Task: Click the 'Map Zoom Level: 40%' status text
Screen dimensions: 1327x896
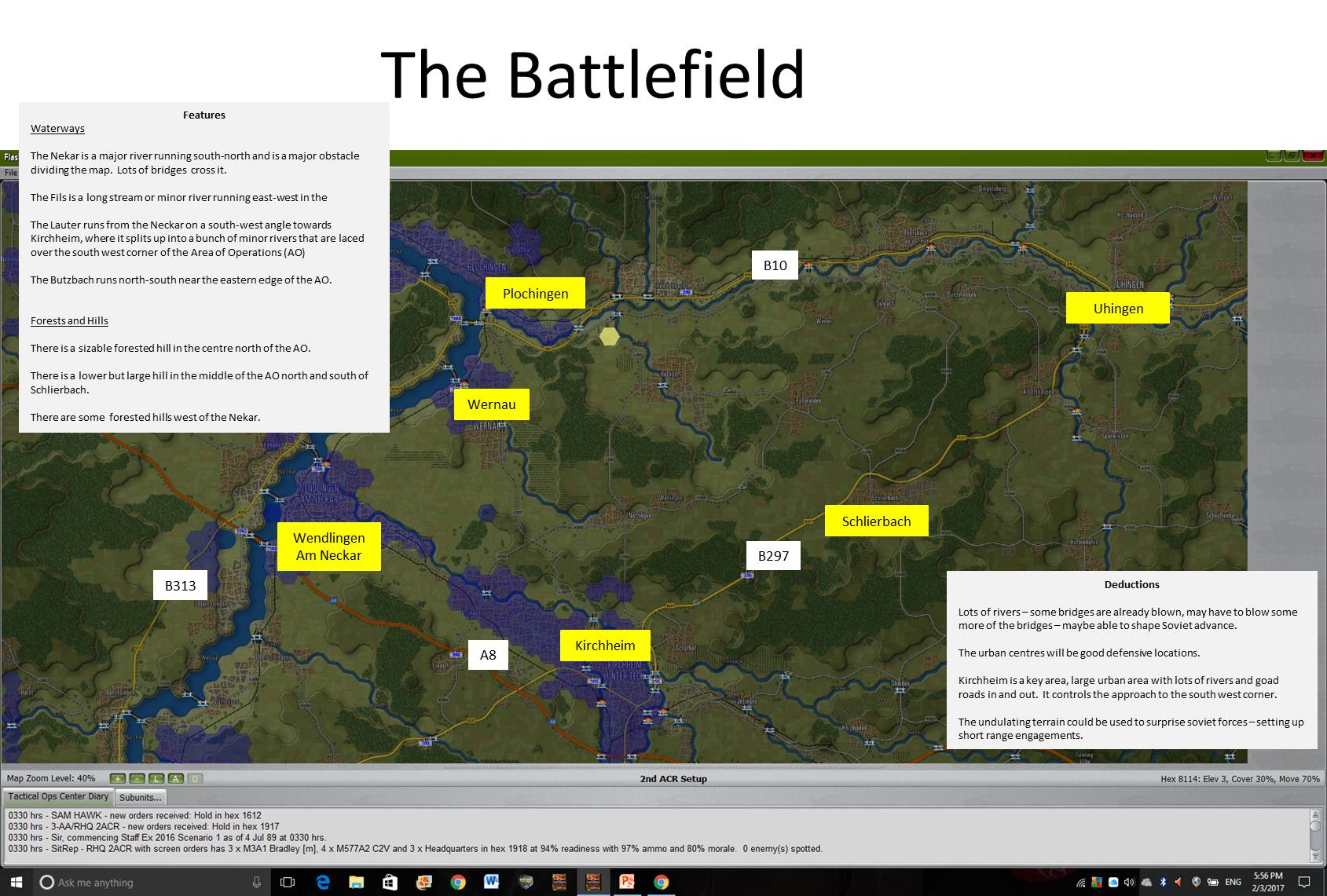Action: point(51,779)
